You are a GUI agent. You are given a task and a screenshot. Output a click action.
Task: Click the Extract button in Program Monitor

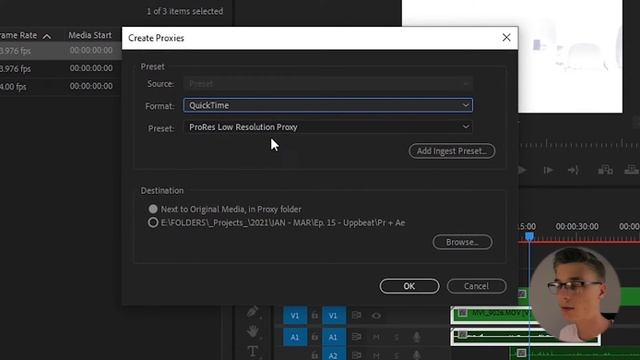click(632, 170)
